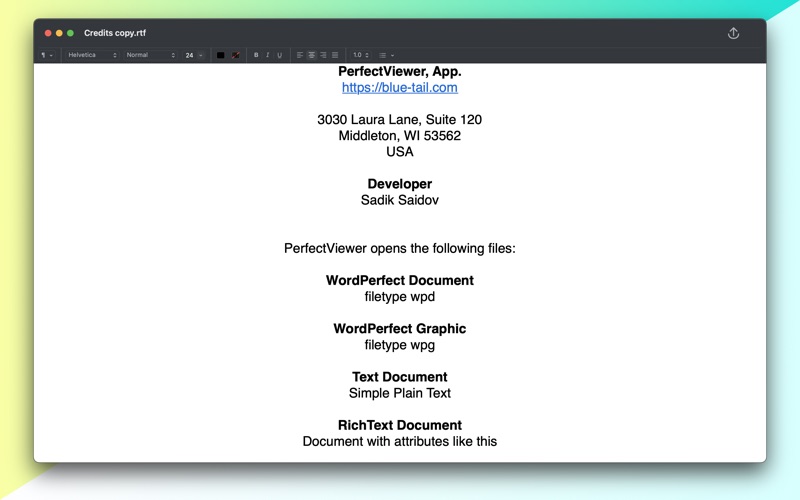Open the Helvetica font family dropdown
Screen dimensions: 800x500
click(92, 55)
